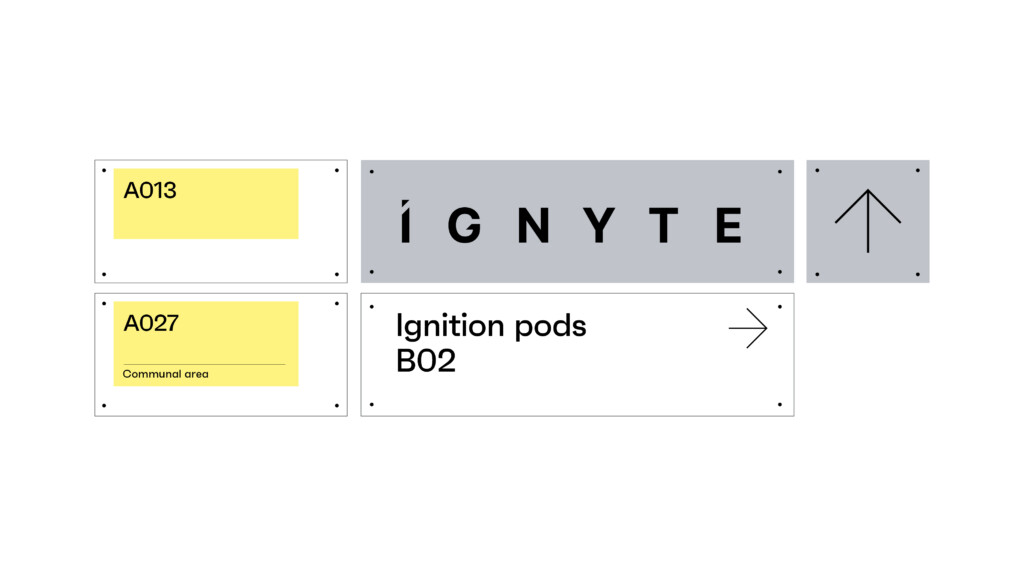Viewport: 1024px width, 576px height.
Task: Select the A027 room number label
Action: 151,323
